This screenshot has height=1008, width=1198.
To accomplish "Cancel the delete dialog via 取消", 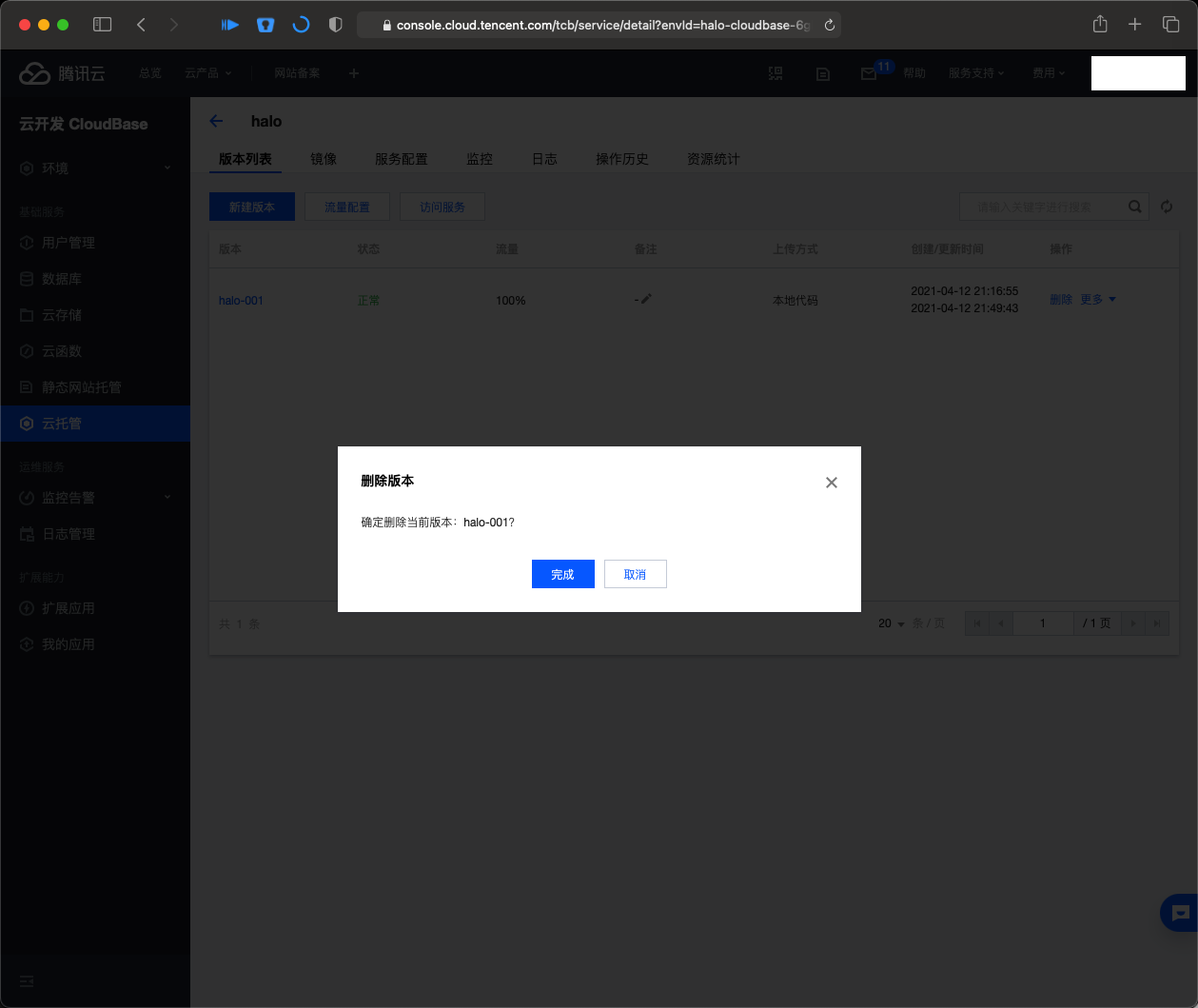I will click(x=635, y=574).
